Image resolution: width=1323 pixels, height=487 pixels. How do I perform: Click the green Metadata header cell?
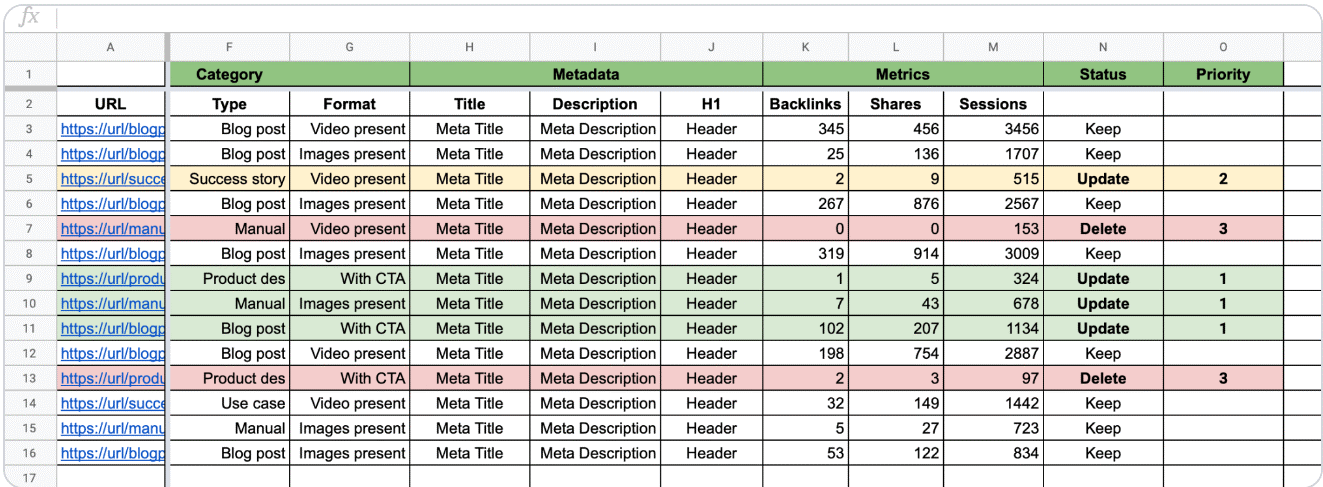(x=586, y=74)
